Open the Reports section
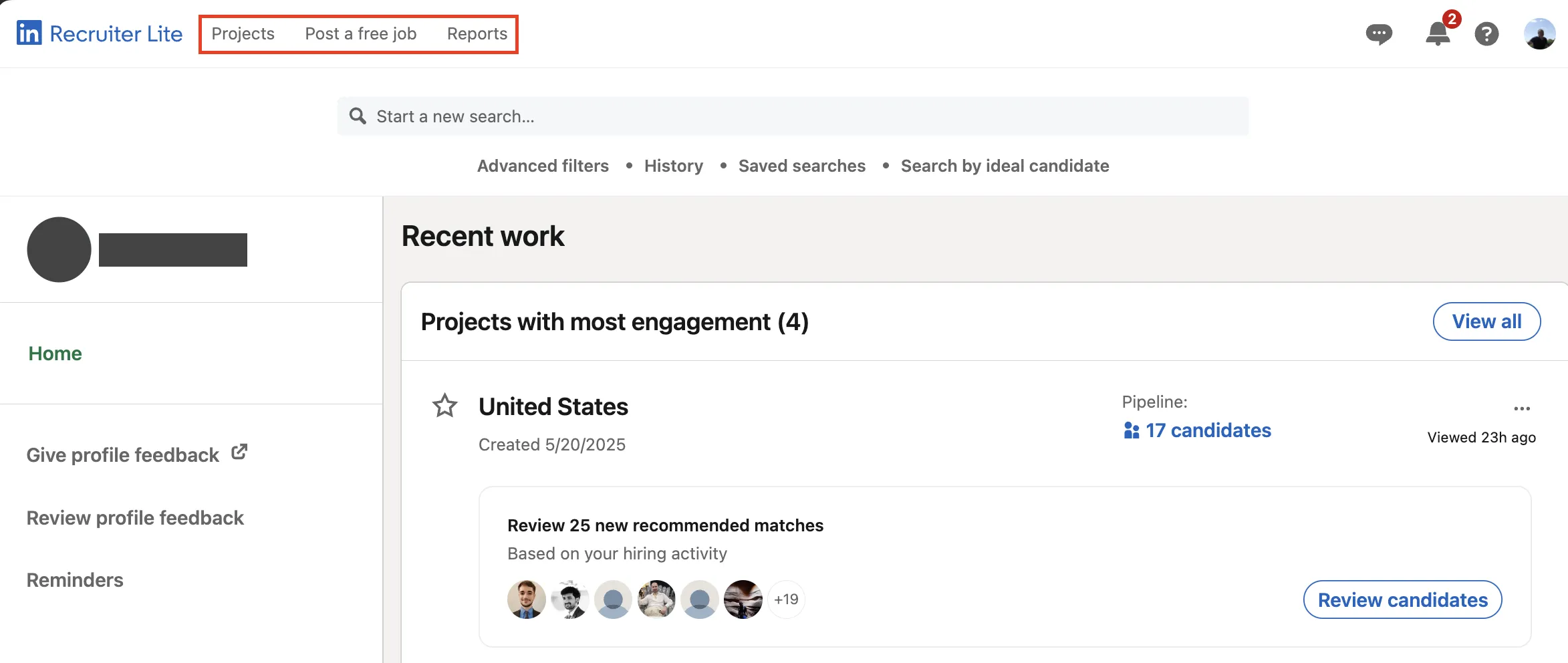1568x663 pixels. tap(477, 33)
